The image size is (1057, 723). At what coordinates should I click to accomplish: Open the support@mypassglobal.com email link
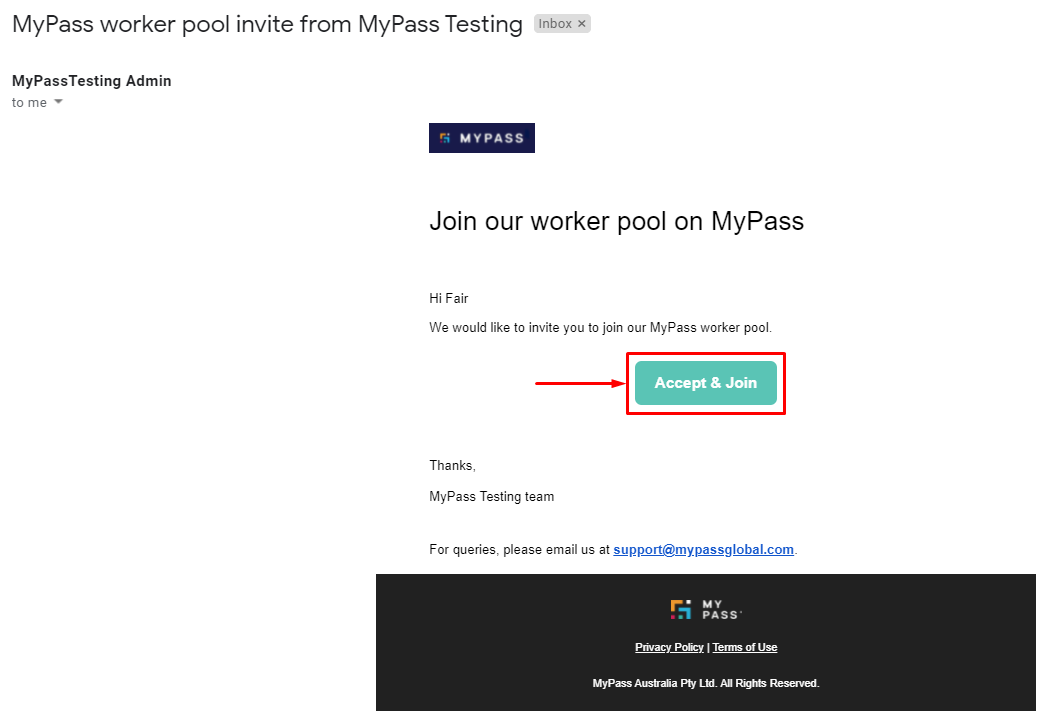(703, 549)
